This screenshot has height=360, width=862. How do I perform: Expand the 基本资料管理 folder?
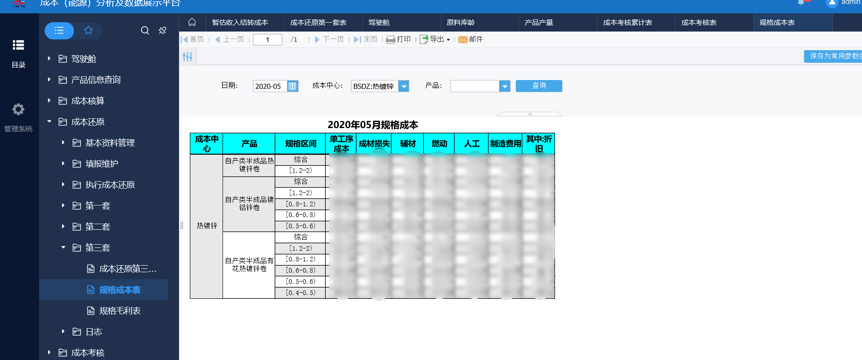coord(63,143)
